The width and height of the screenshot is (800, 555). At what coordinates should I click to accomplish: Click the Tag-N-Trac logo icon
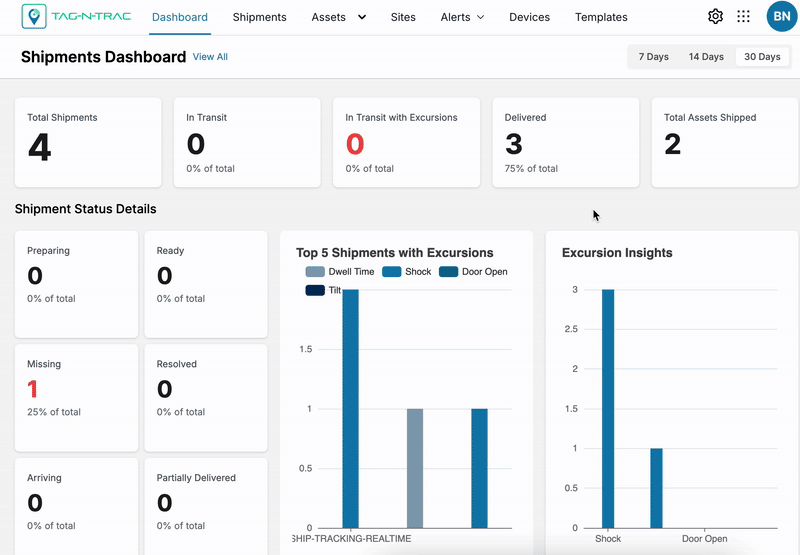34,16
